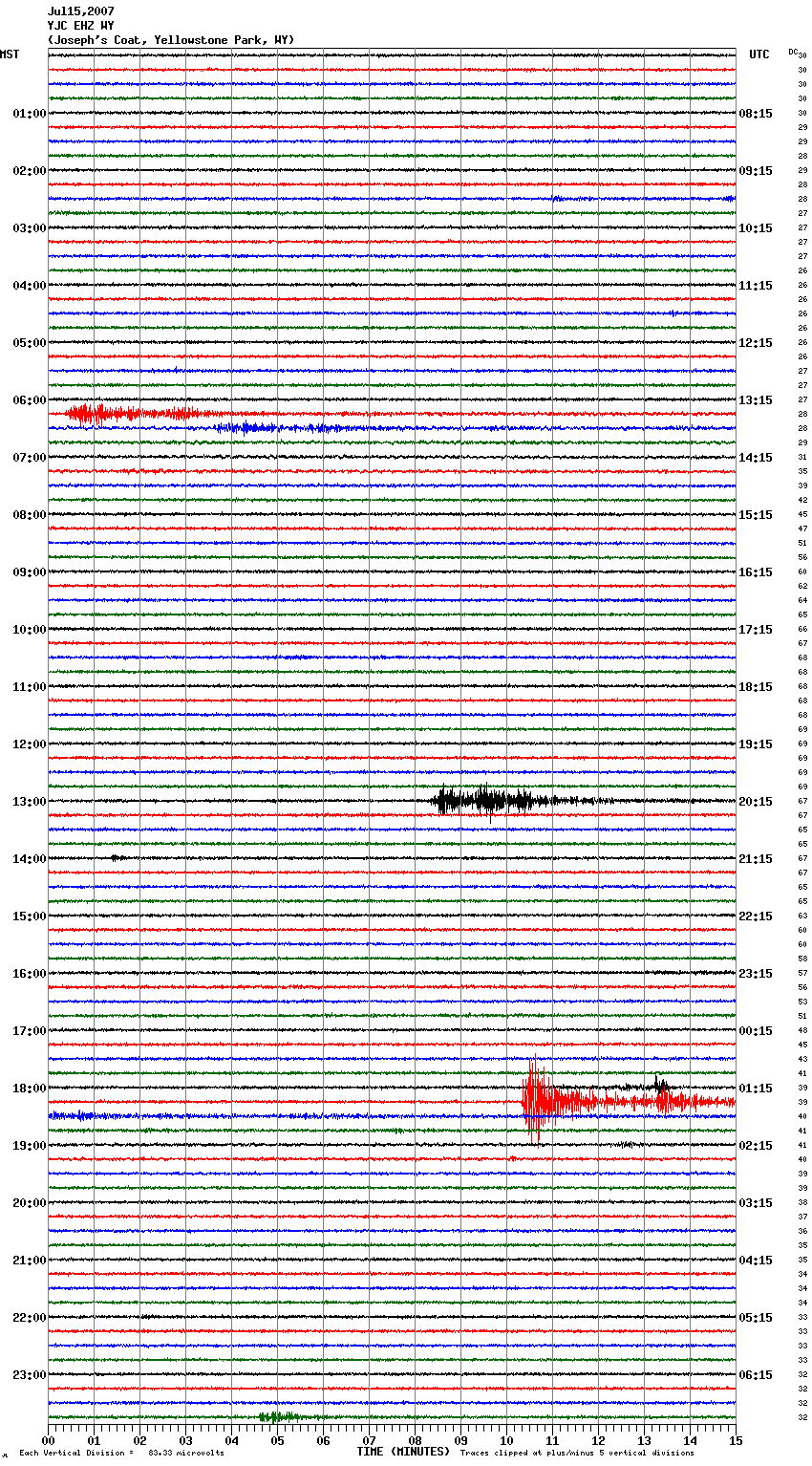812x1466 pixels.
Task: Select the 13:00 MST time label
Action: coord(30,802)
